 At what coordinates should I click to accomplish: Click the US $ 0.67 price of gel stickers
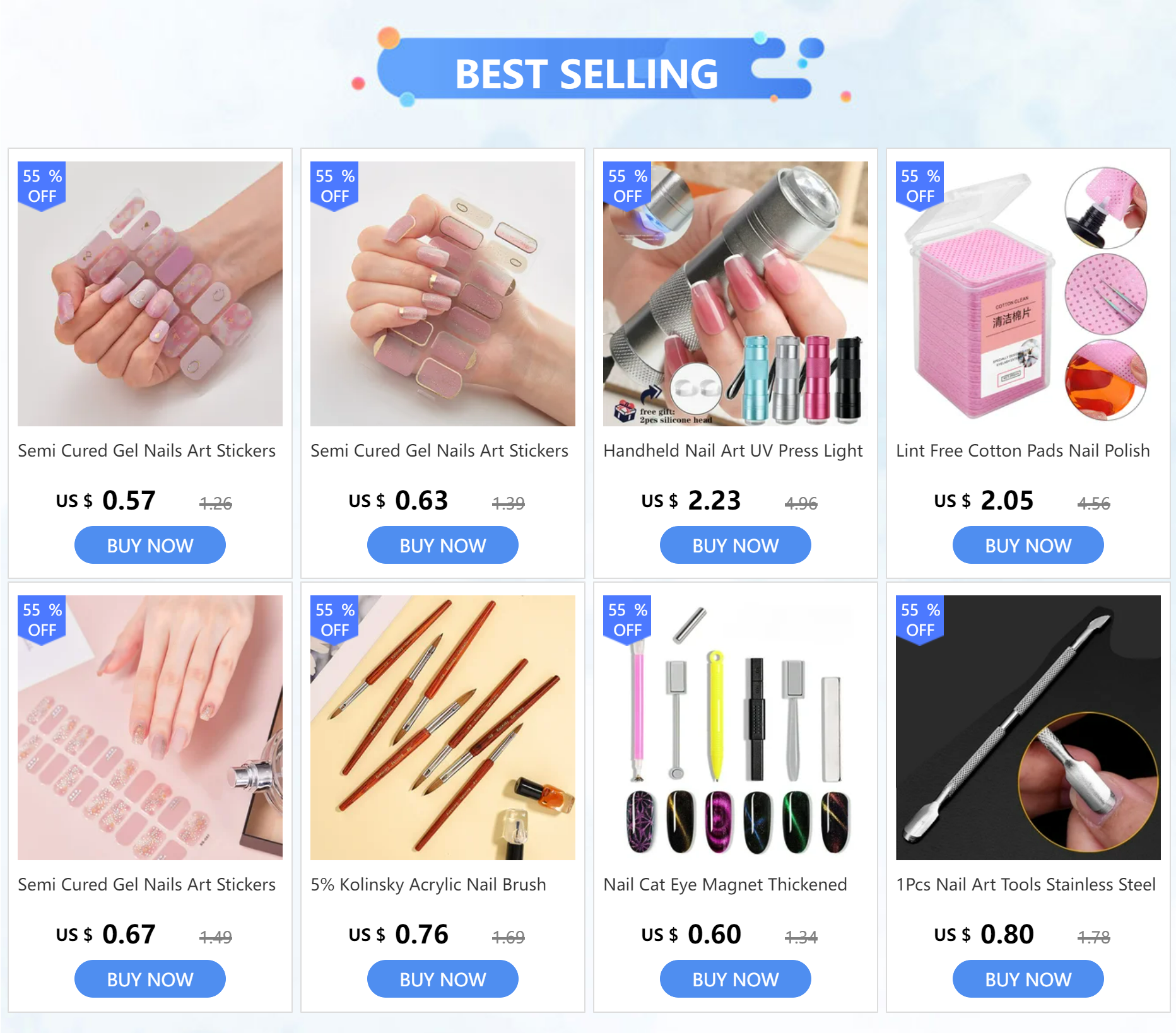tap(105, 934)
